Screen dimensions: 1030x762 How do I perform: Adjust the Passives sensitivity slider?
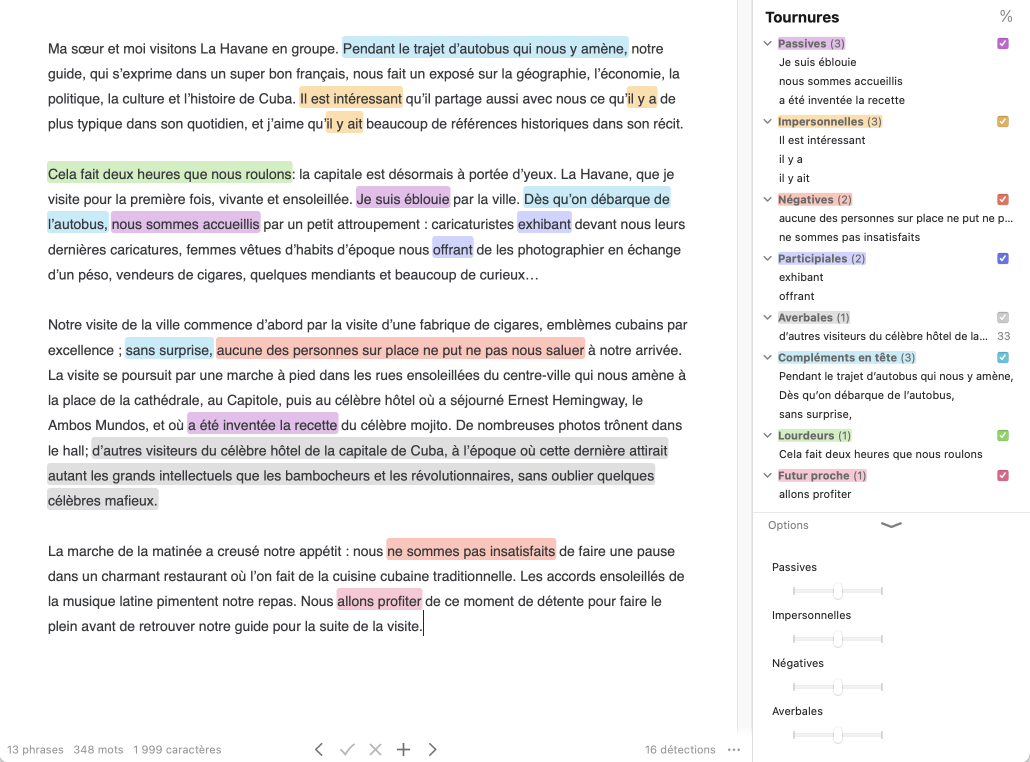pyautogui.click(x=838, y=591)
